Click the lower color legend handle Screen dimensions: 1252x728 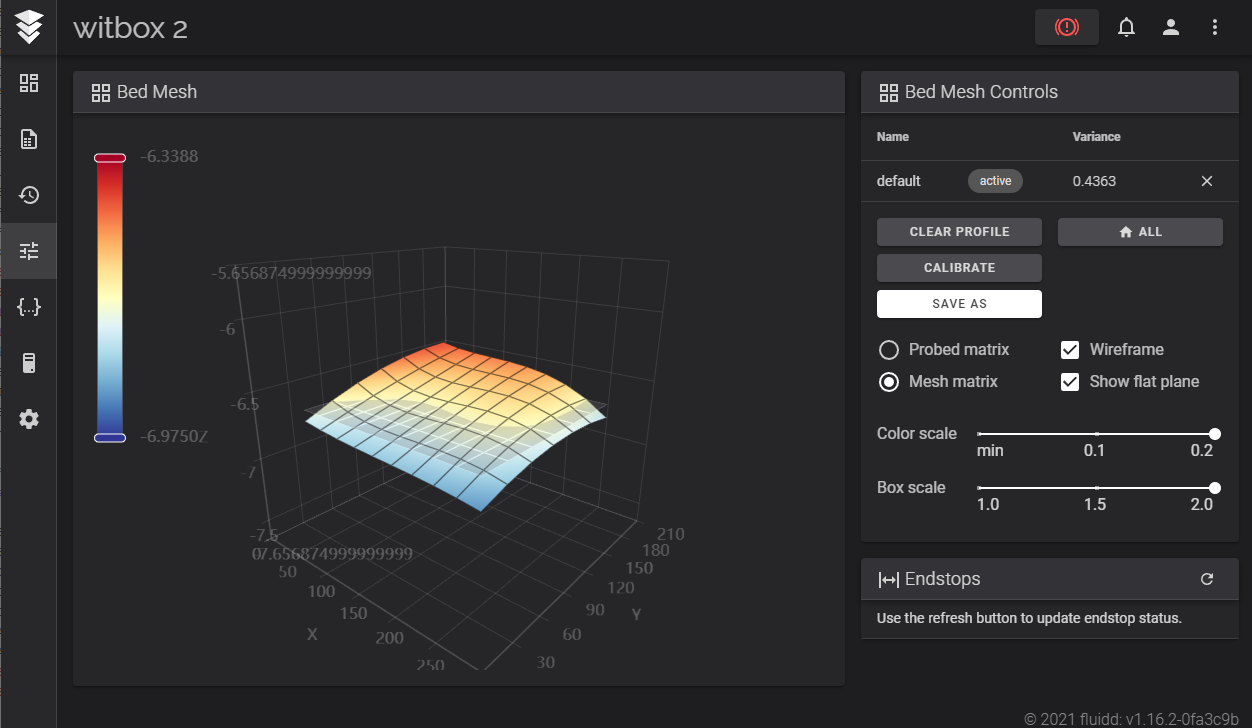[110, 438]
